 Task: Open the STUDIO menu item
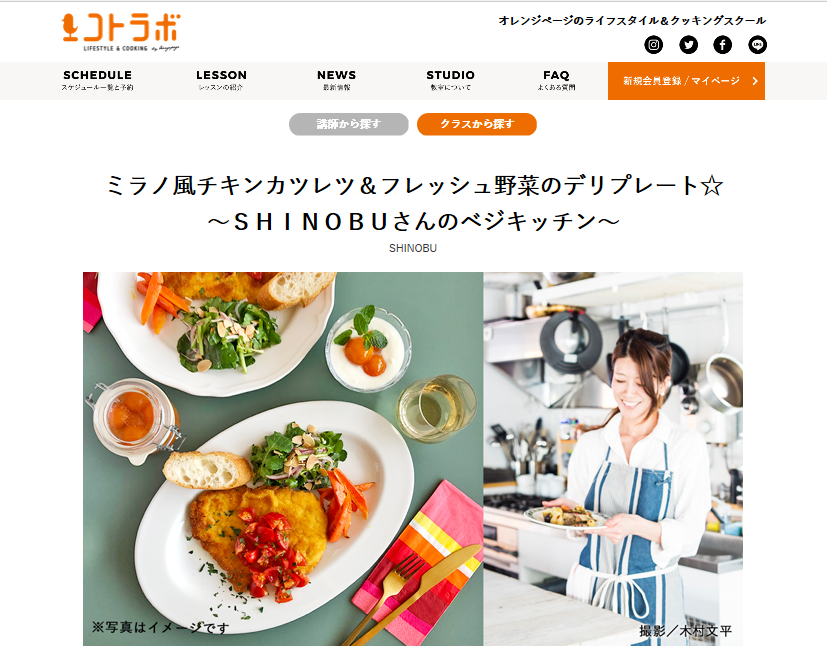pyautogui.click(x=450, y=80)
